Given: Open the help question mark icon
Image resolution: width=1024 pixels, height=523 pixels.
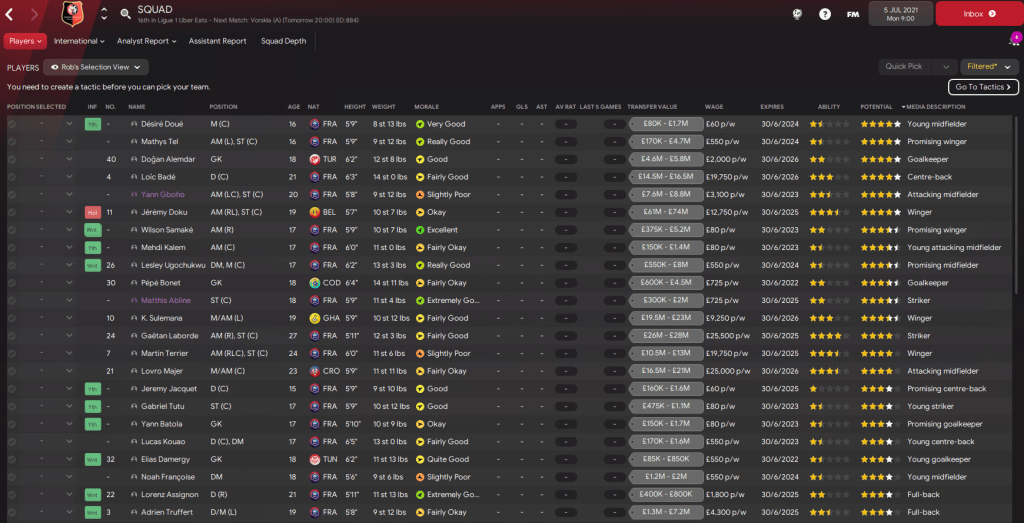Looking at the screenshot, I should [x=824, y=14].
